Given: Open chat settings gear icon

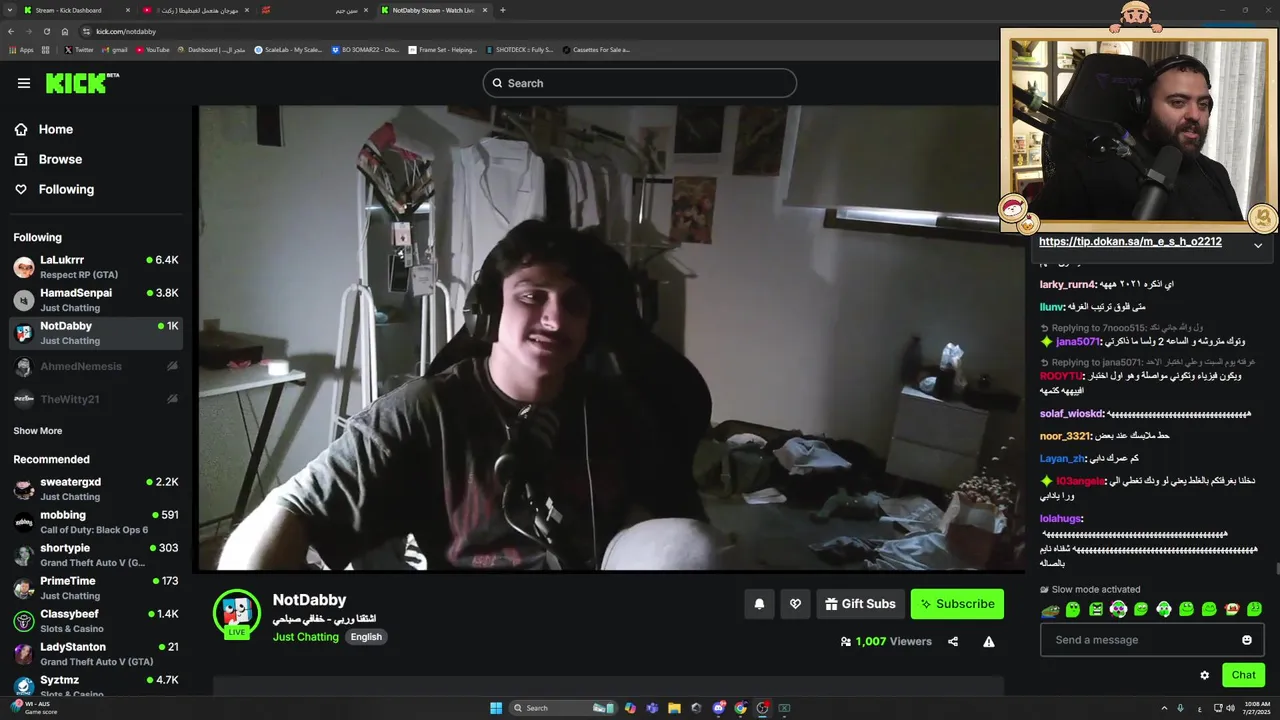Looking at the screenshot, I should point(1205,675).
